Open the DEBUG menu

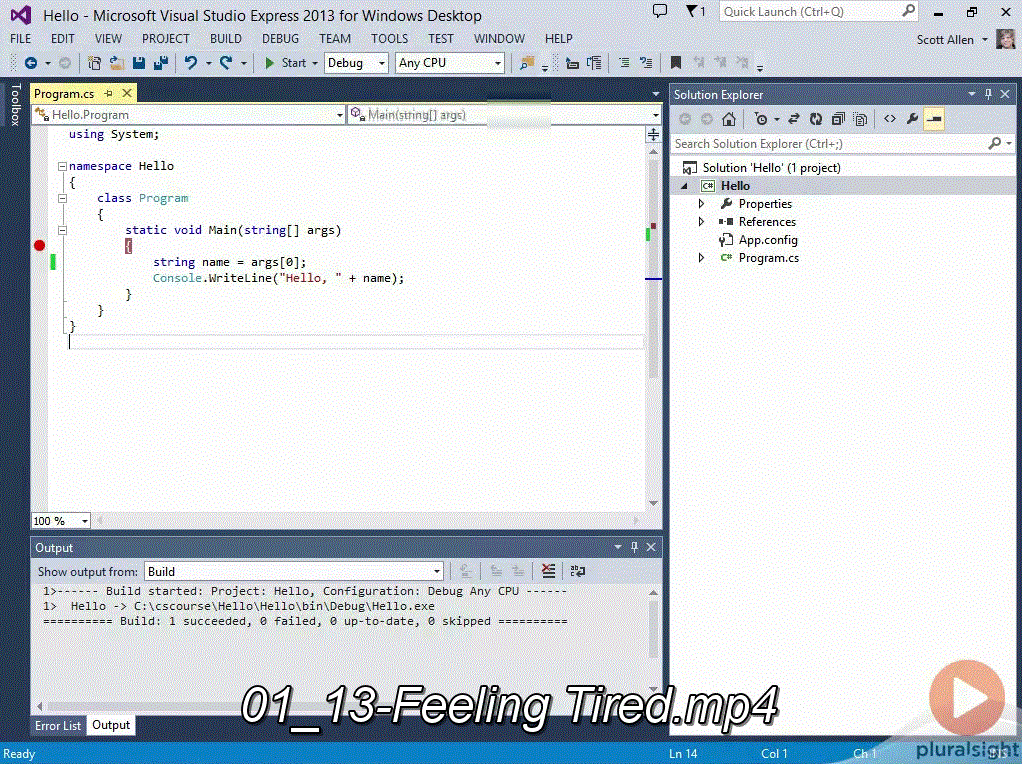tap(280, 39)
